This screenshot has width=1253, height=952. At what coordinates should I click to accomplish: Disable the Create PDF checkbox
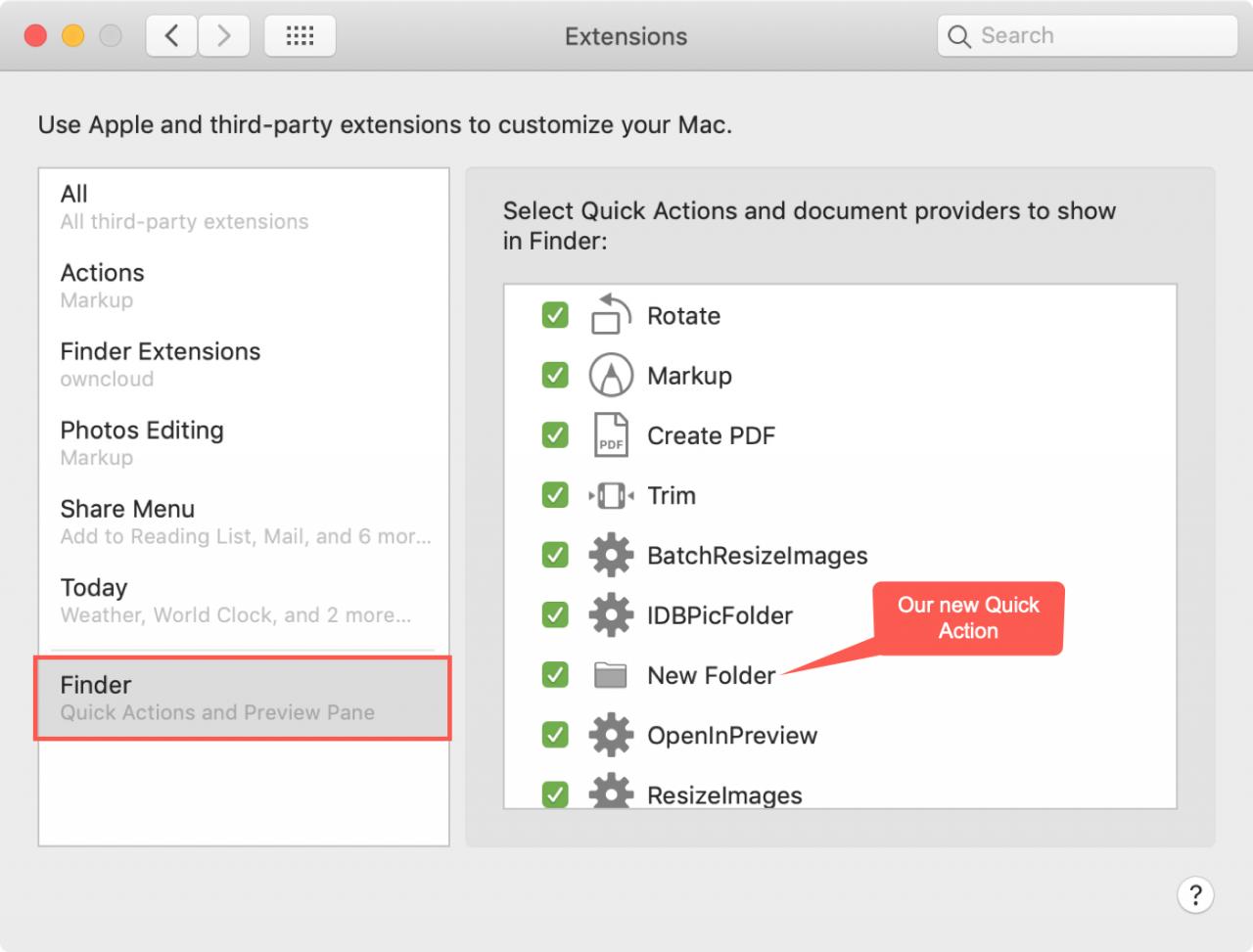[555, 435]
